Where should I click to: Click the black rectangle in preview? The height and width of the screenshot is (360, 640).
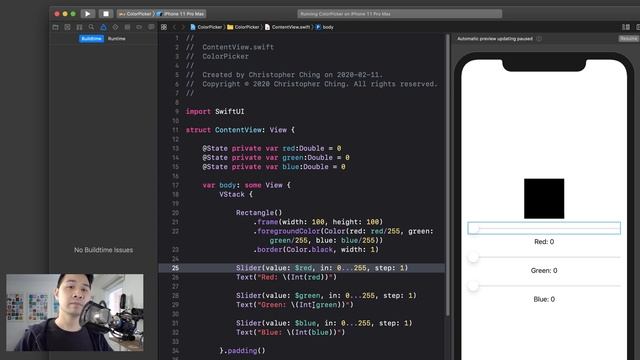coord(544,198)
